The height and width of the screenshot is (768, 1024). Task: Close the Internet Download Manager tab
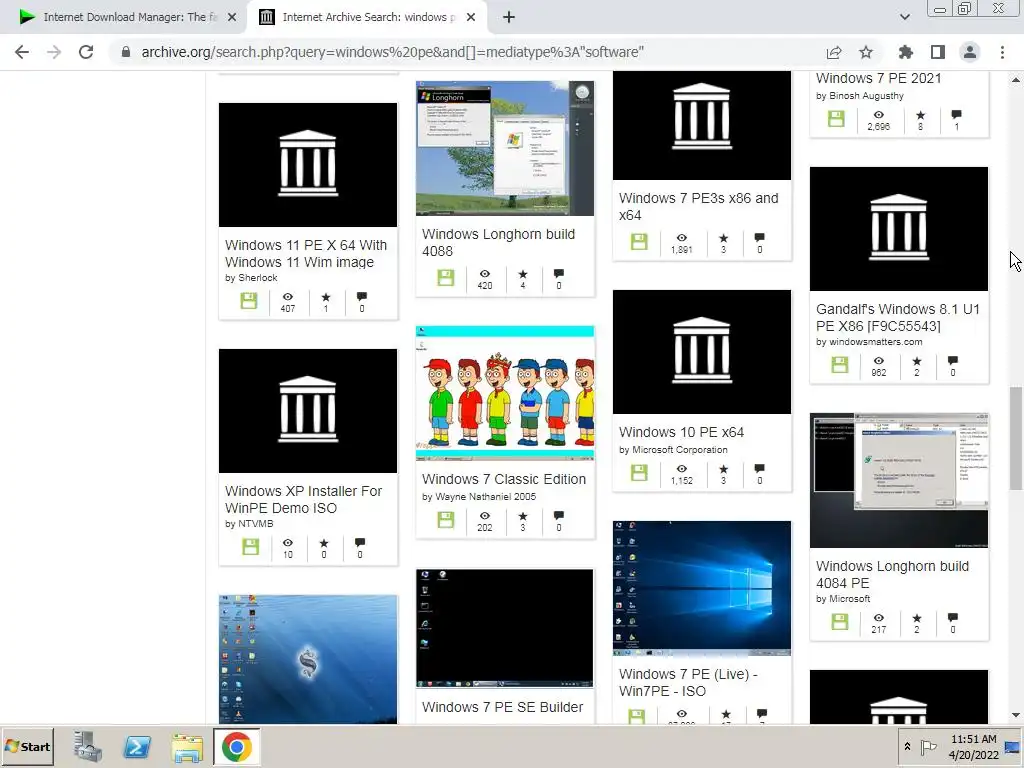(232, 18)
